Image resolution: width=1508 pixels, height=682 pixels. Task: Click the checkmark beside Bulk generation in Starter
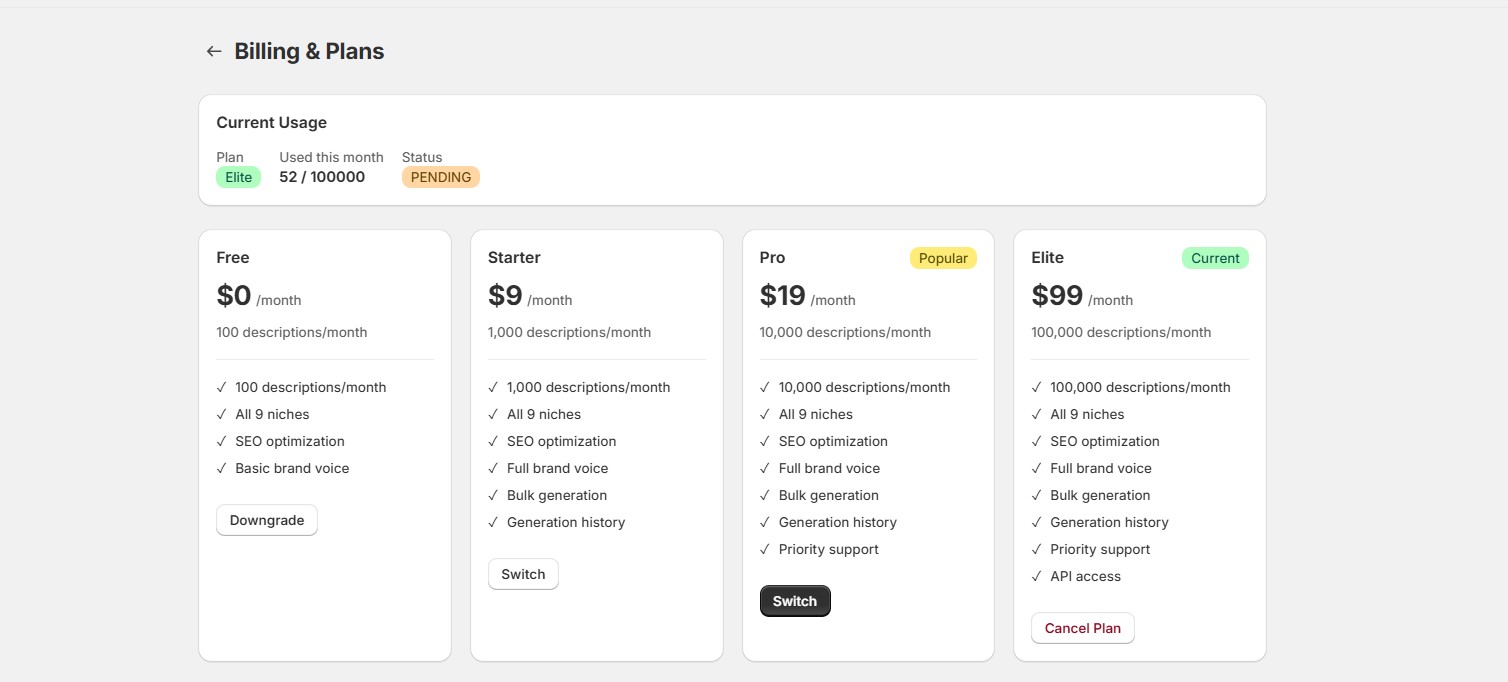point(492,495)
